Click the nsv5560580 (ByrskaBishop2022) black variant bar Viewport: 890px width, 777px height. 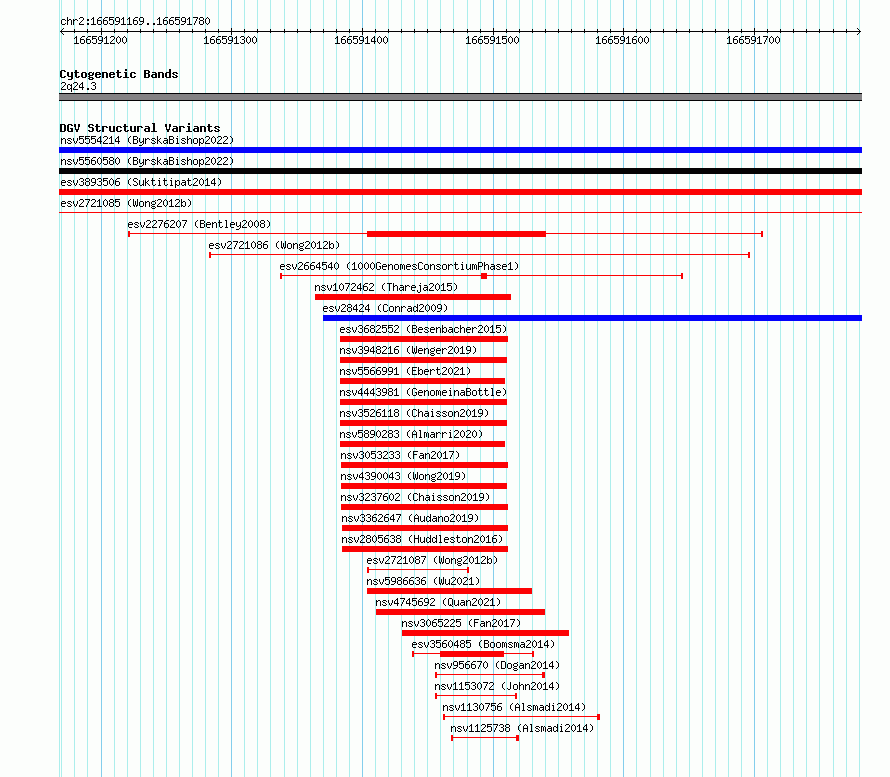pyautogui.click(x=460, y=171)
